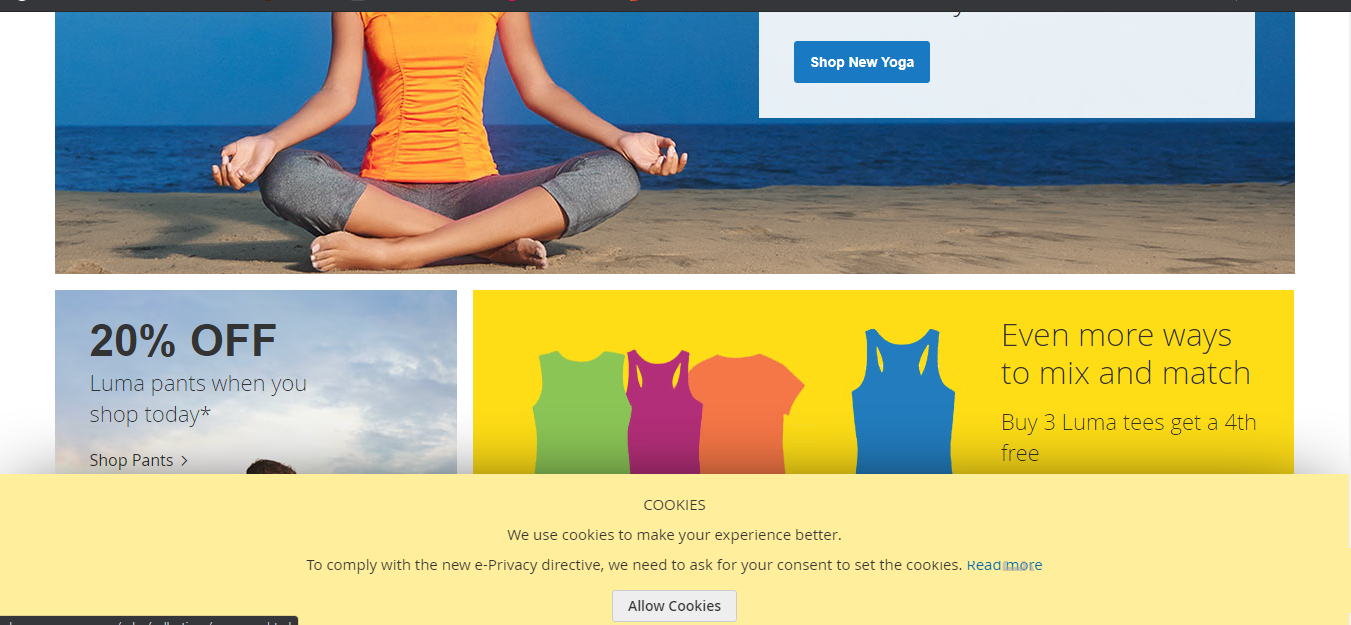Click the browser status bar URL preview

pyautogui.click(x=149, y=621)
